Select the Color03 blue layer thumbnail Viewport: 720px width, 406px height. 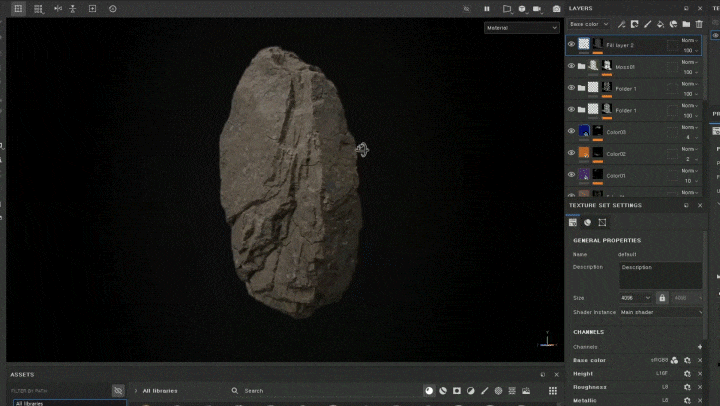[584, 131]
